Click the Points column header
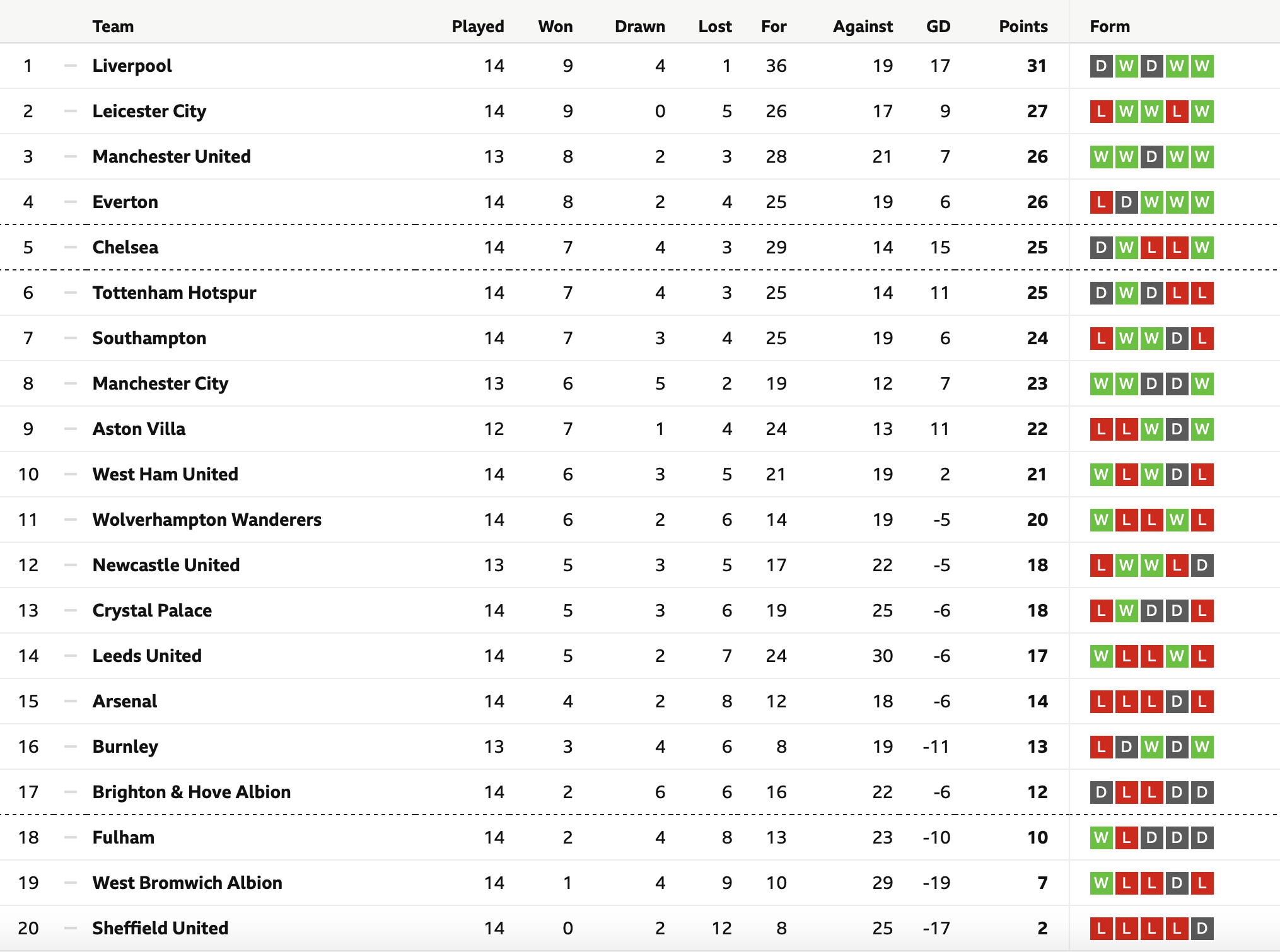 point(1023,26)
